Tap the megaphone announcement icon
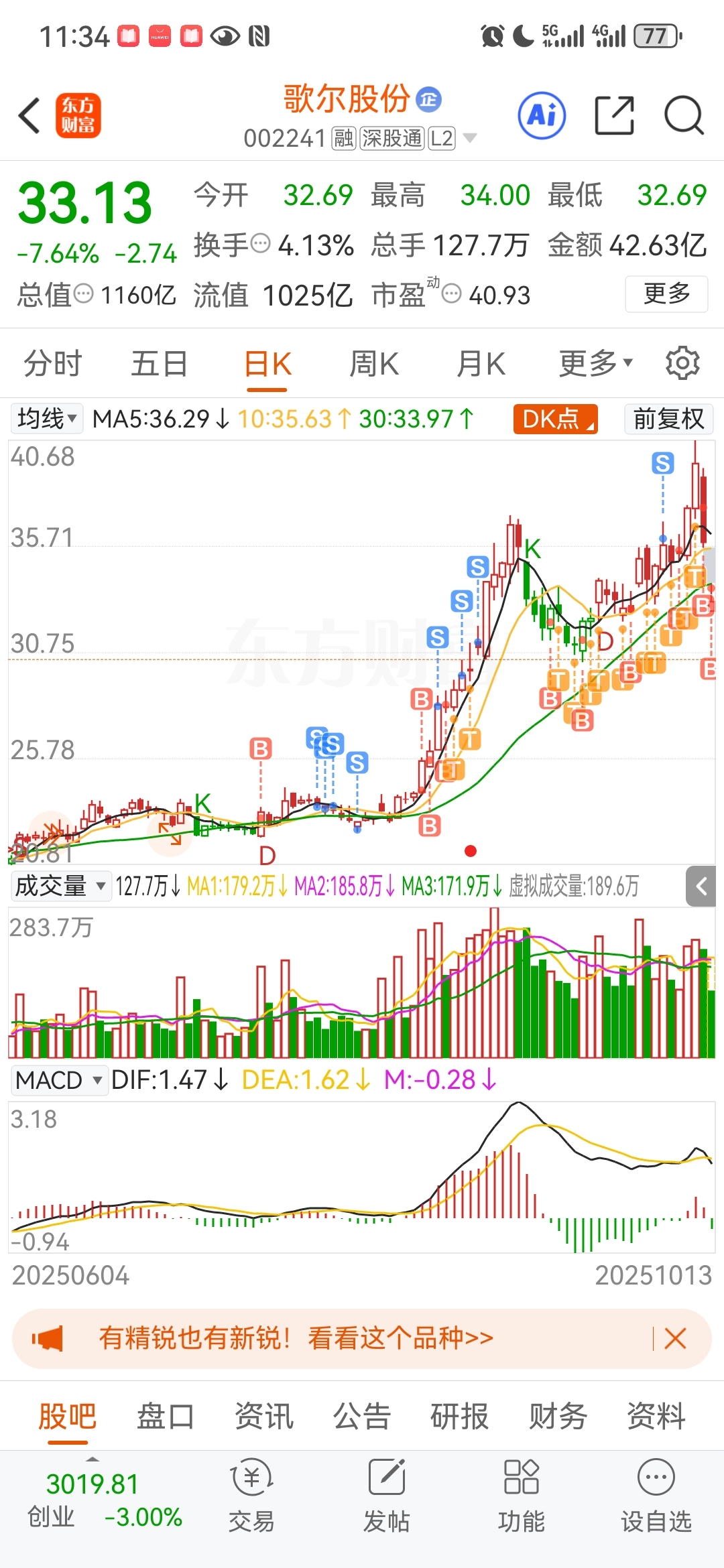 pos(48,1339)
